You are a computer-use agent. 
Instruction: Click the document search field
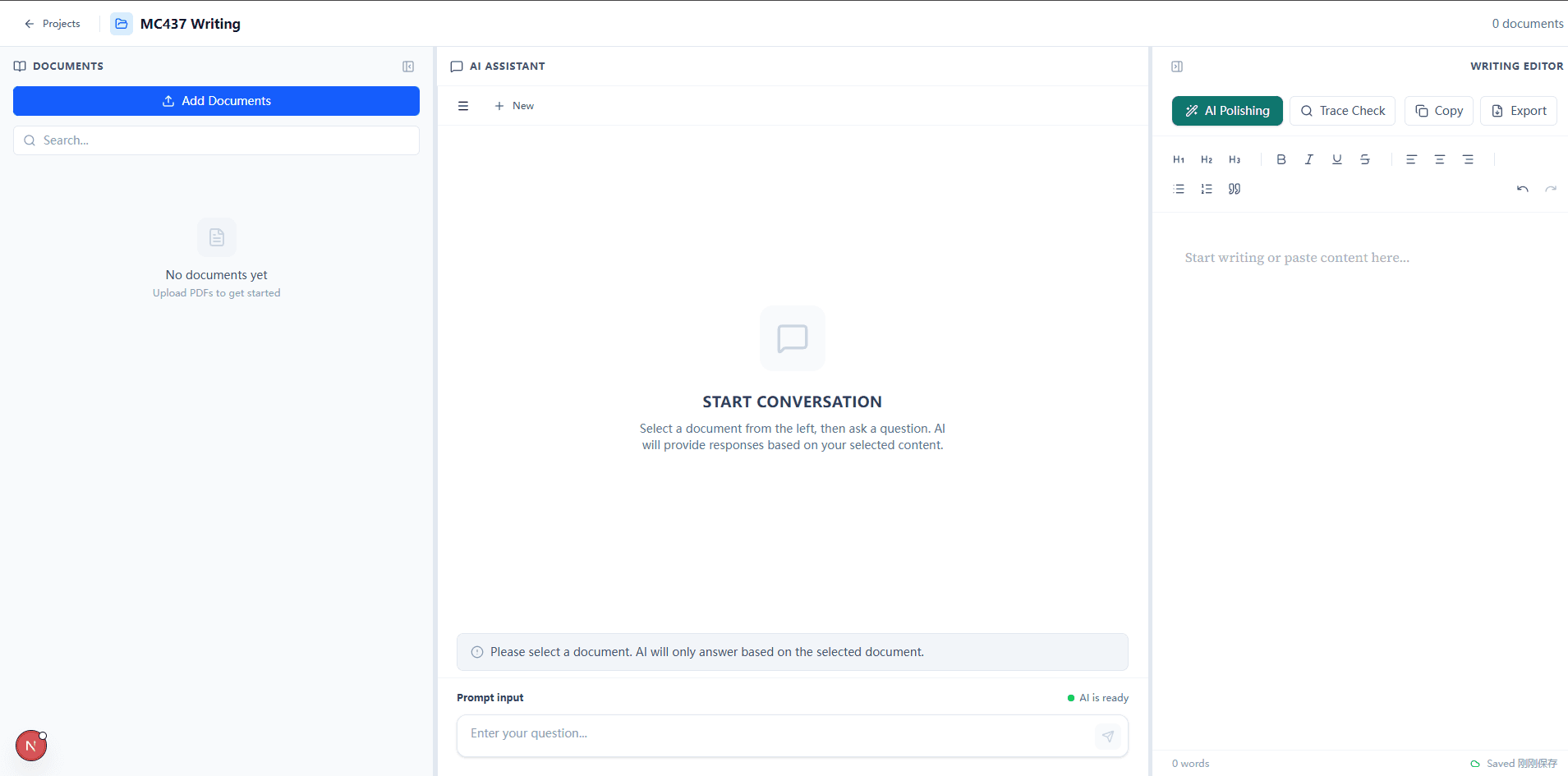coord(216,140)
